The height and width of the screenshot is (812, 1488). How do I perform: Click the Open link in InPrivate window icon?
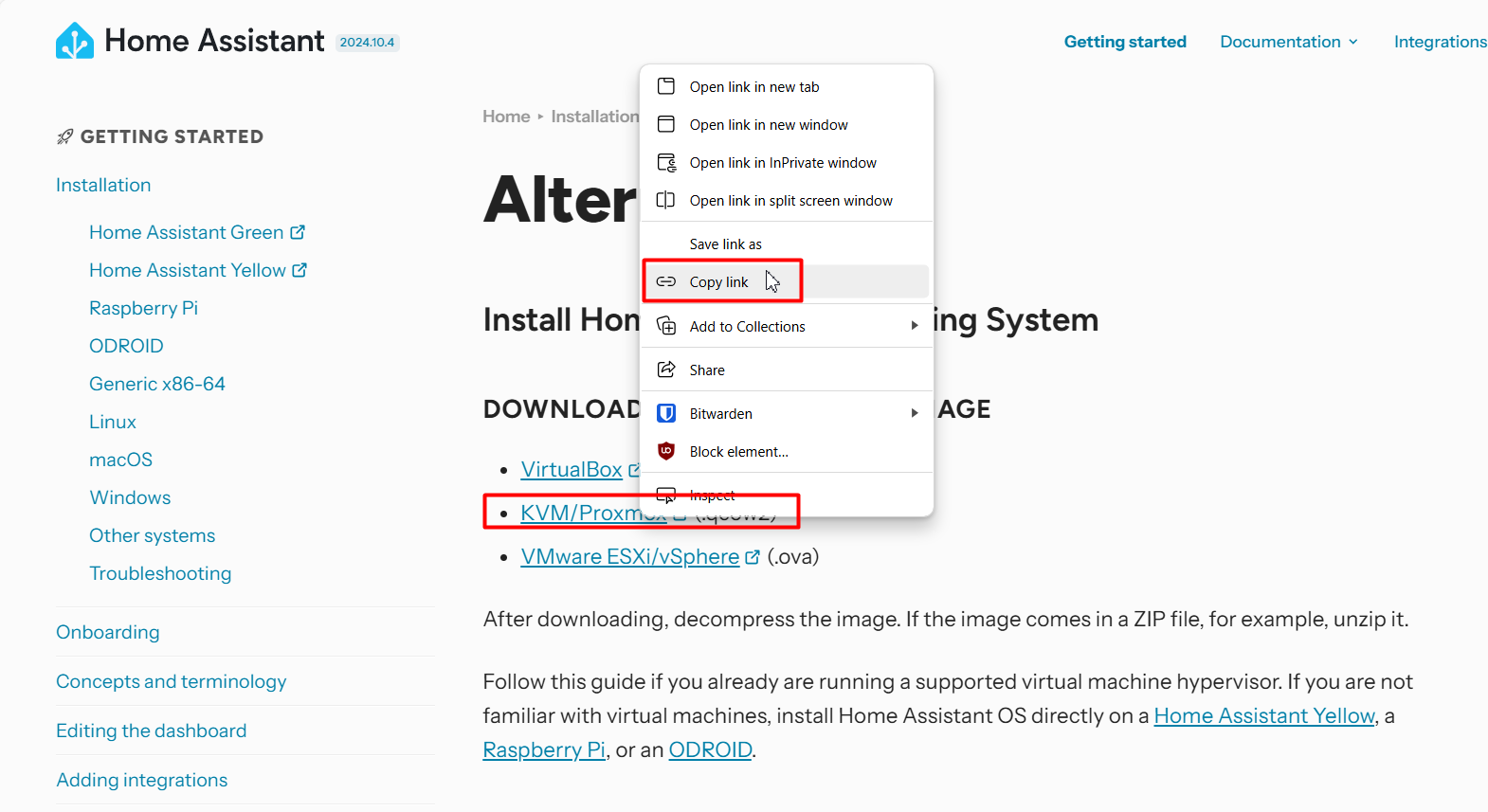tap(666, 162)
